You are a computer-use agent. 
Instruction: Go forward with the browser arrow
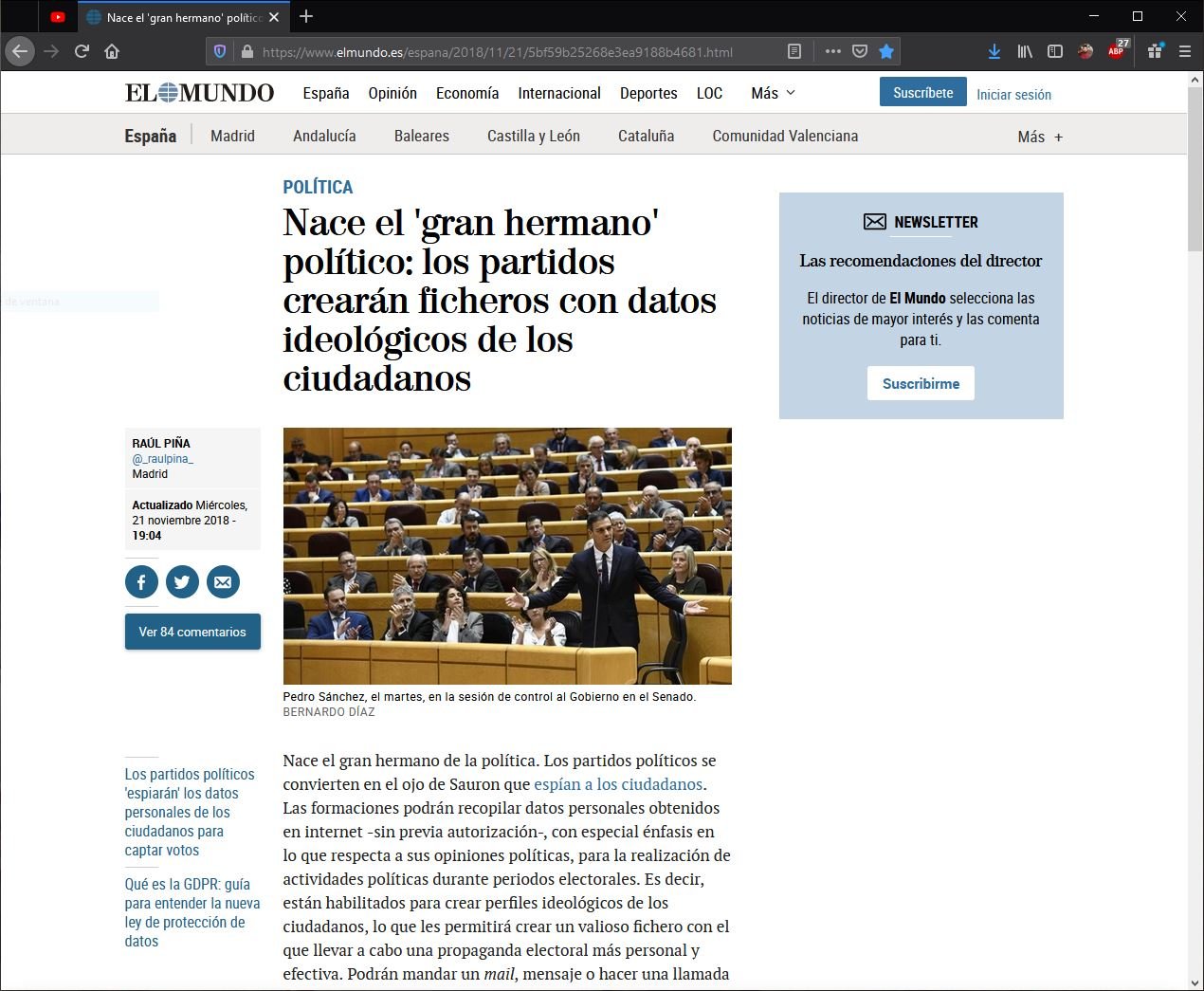click(52, 51)
